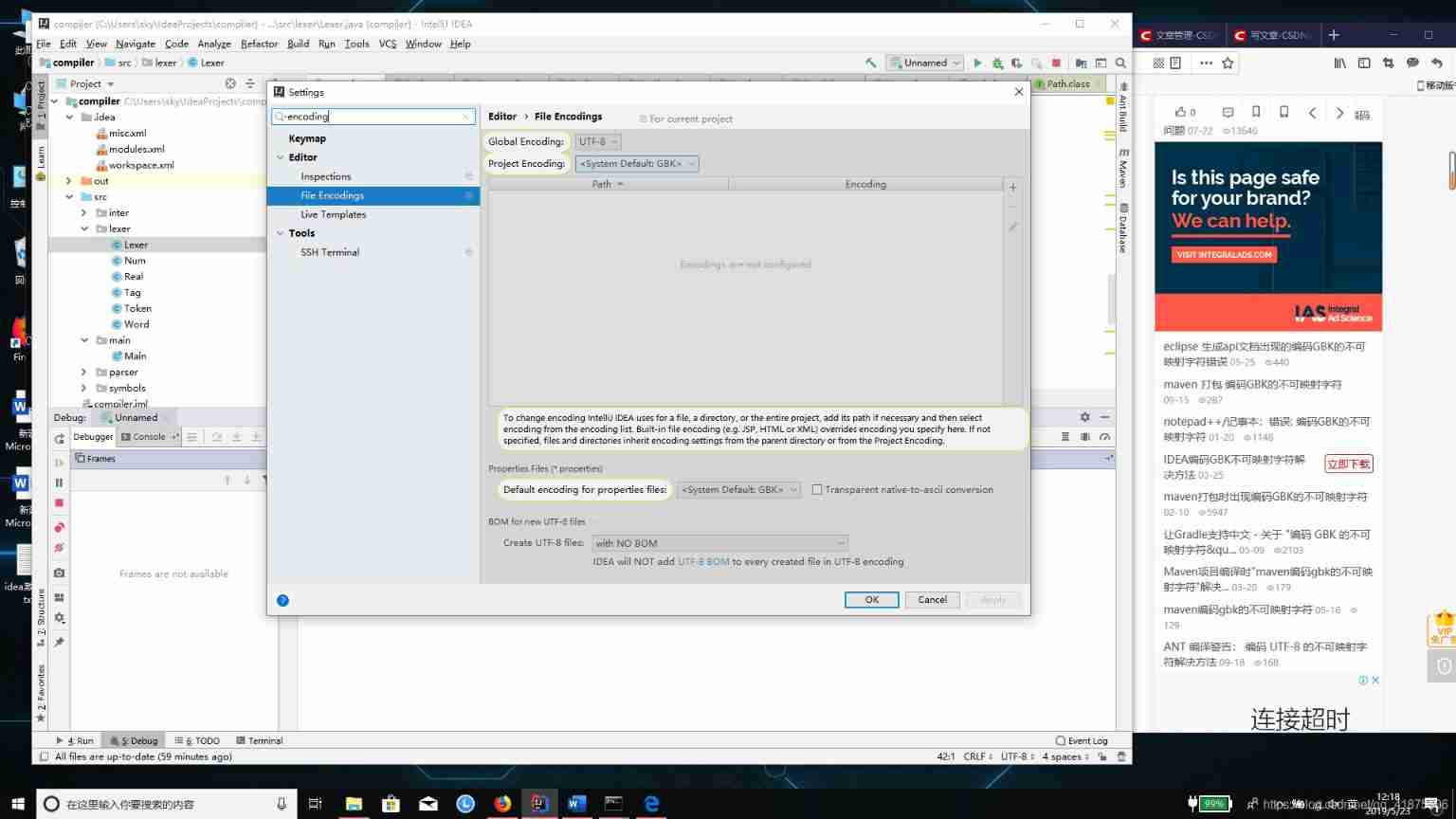Click the encoding search field in Settings
Viewport: 1456px width, 819px height.
click(x=373, y=117)
